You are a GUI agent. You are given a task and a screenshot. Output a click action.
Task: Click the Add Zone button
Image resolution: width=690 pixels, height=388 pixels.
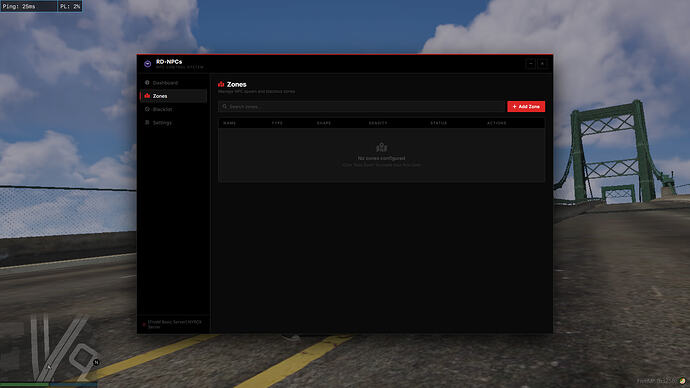526,106
